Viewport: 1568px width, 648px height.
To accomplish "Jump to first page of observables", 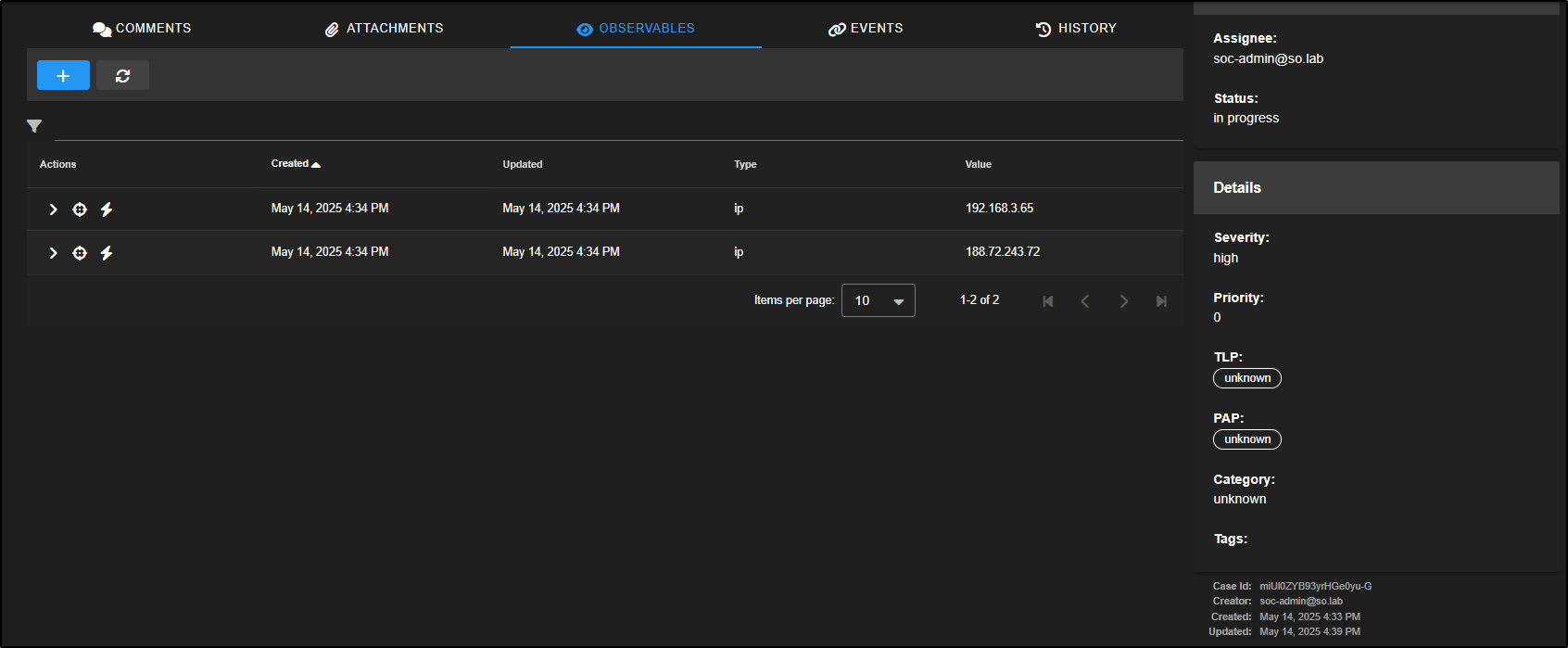I will point(1047,301).
